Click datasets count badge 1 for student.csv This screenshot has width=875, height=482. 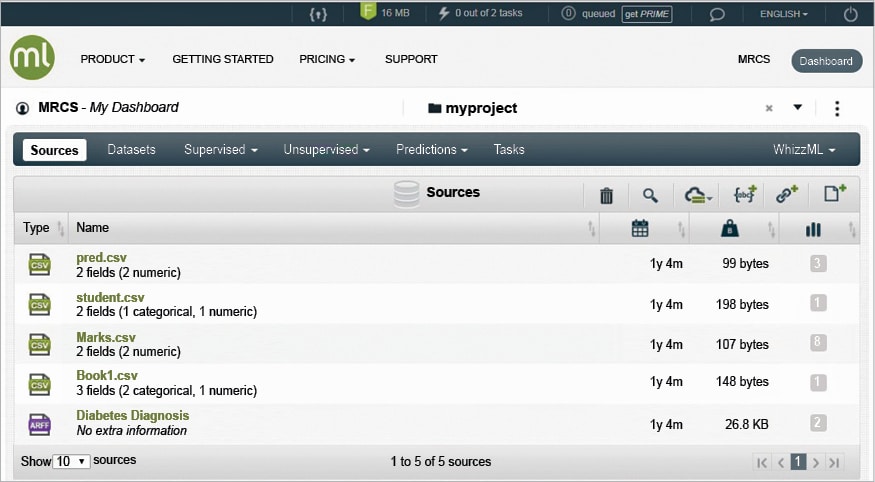tap(818, 303)
